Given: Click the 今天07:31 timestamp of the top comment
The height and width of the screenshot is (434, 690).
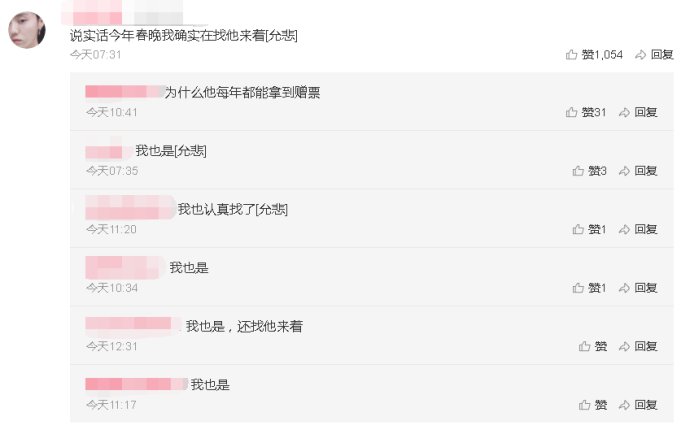Looking at the screenshot, I should (95, 55).
